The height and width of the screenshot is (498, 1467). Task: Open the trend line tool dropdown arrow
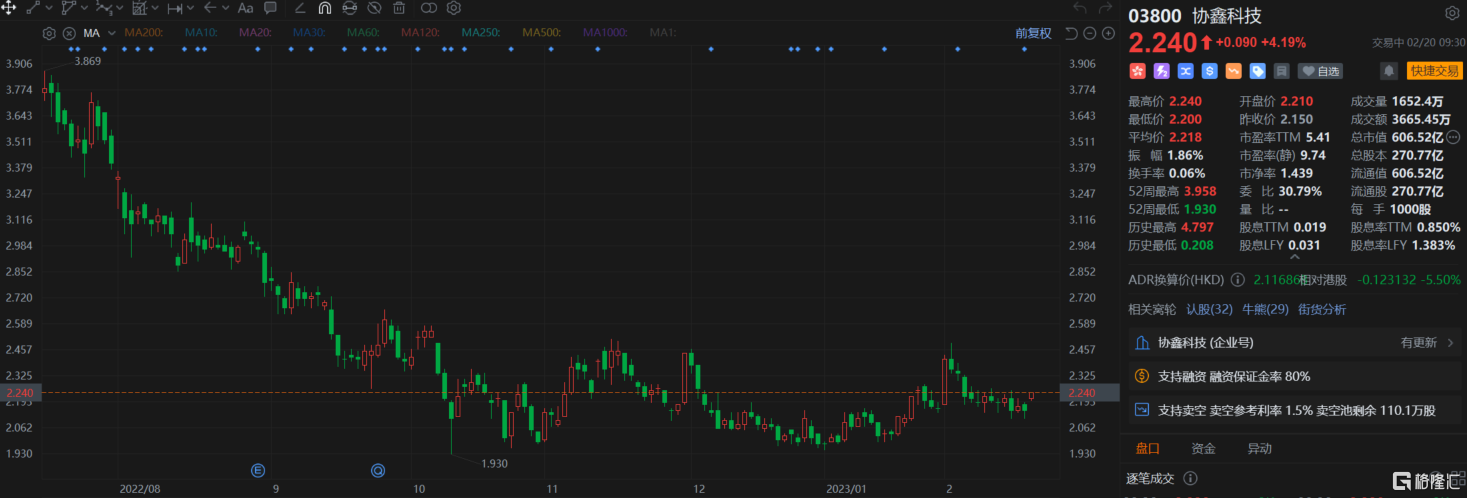(49, 8)
